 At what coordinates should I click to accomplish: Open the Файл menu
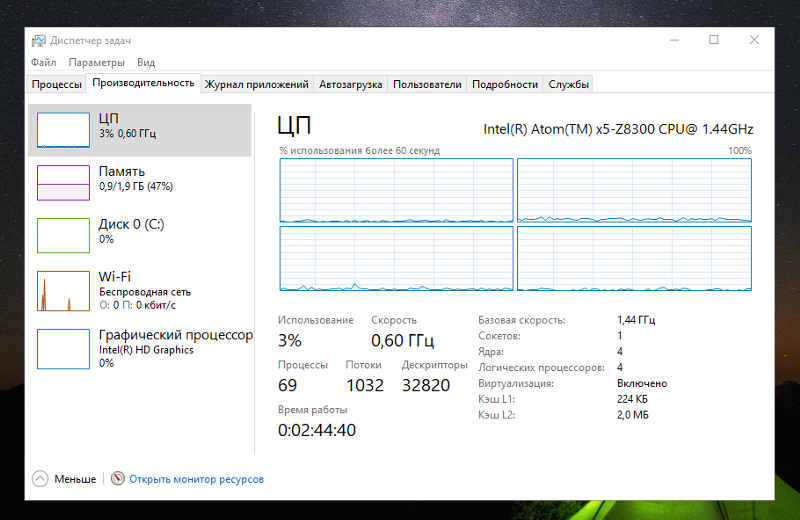[43, 62]
